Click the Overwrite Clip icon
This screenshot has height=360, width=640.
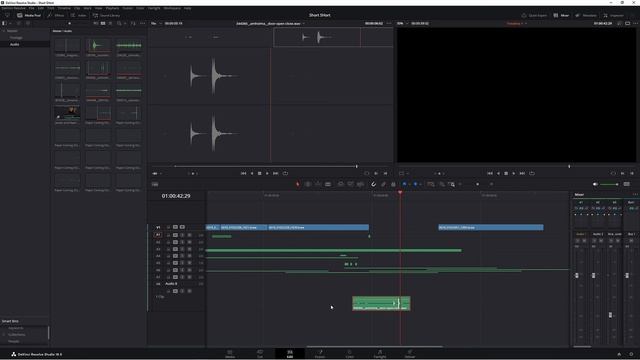click(x=351, y=184)
